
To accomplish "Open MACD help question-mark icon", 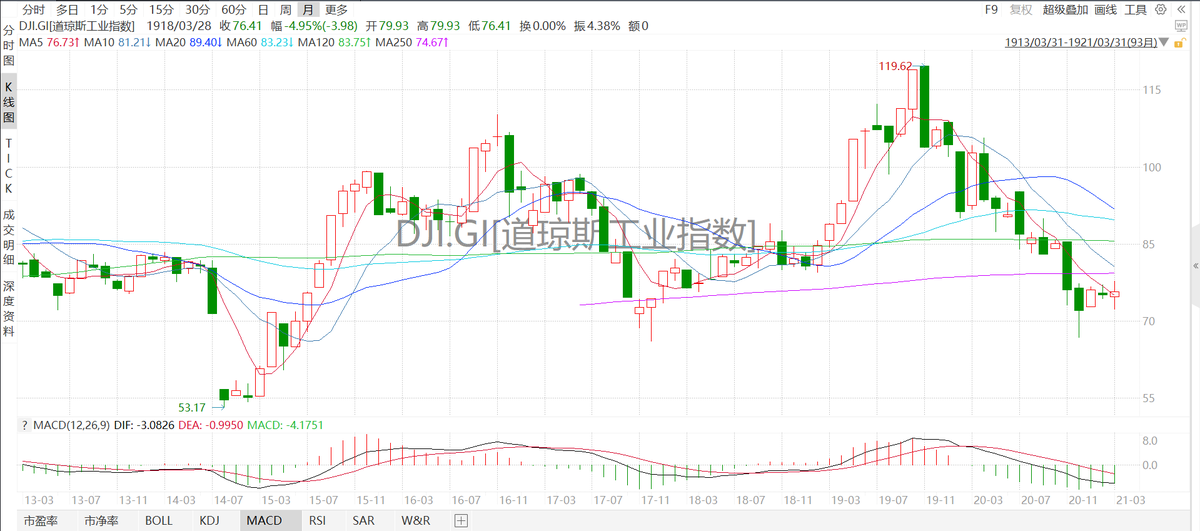I will click(24, 426).
